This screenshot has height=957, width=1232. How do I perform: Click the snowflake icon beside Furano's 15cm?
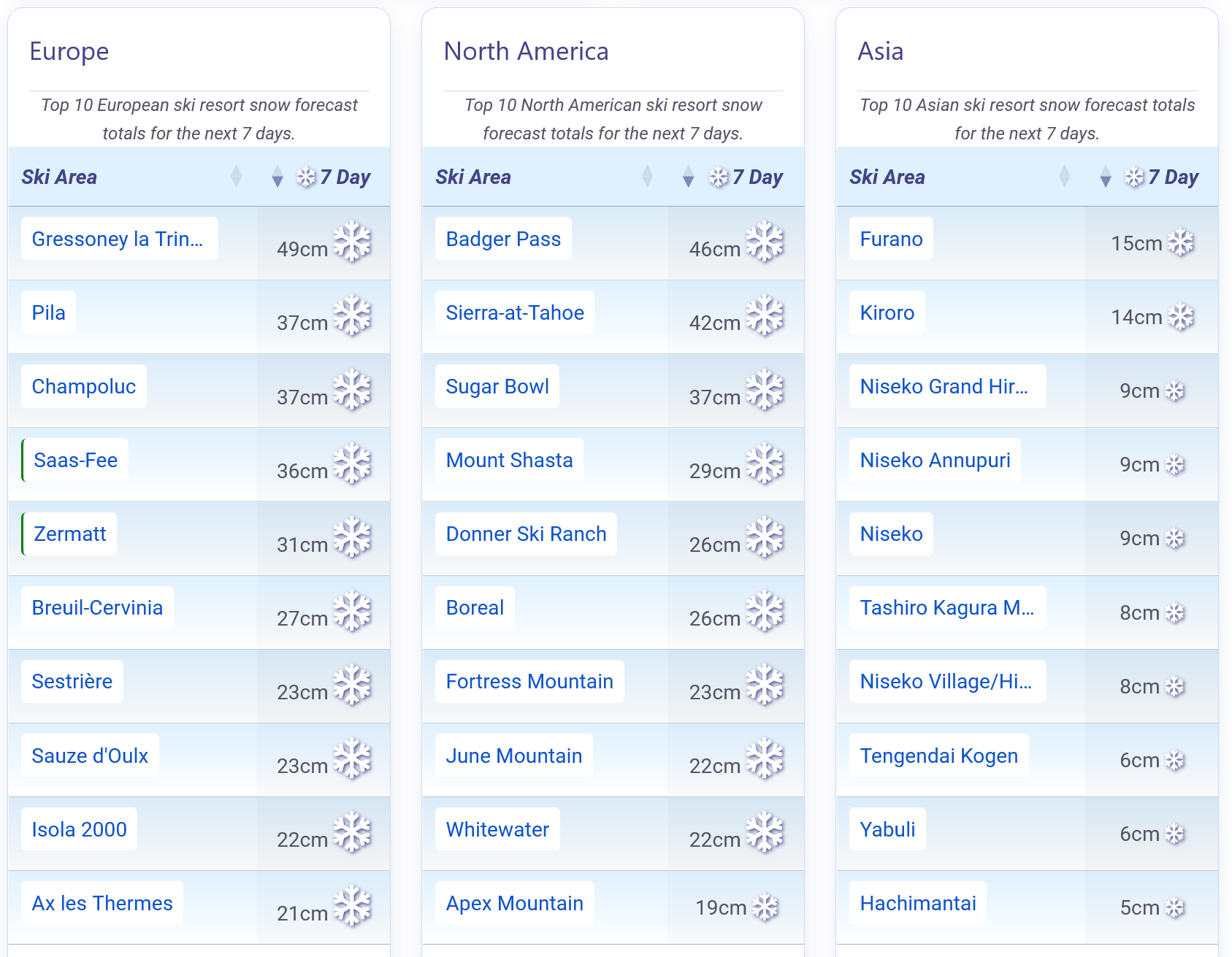[x=1180, y=243]
